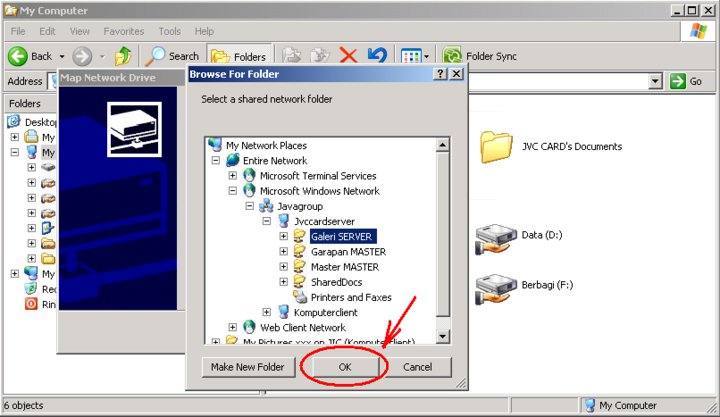Image resolution: width=720 pixels, height=417 pixels.
Task: Expand the Galeri SERVER share
Action: click(283, 236)
